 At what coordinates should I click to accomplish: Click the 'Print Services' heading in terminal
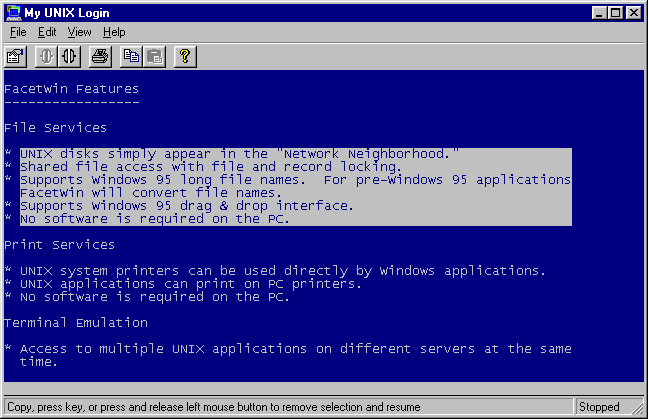59,244
